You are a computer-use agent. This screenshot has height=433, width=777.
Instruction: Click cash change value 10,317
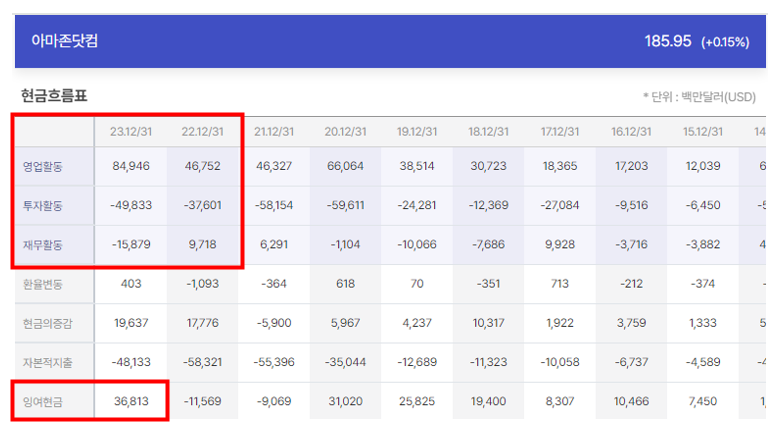pos(489,323)
